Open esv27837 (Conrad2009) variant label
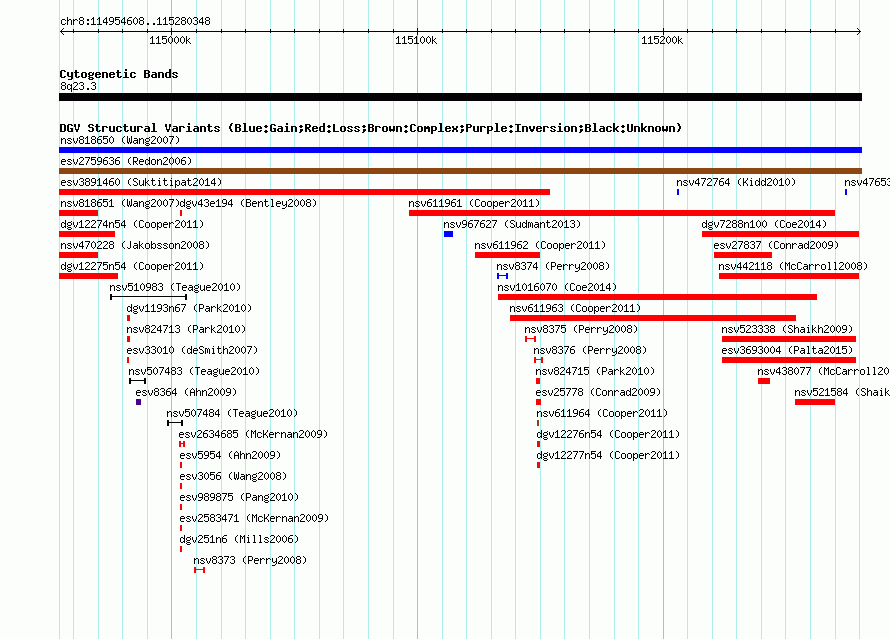The height and width of the screenshot is (639, 890). [x=776, y=245]
